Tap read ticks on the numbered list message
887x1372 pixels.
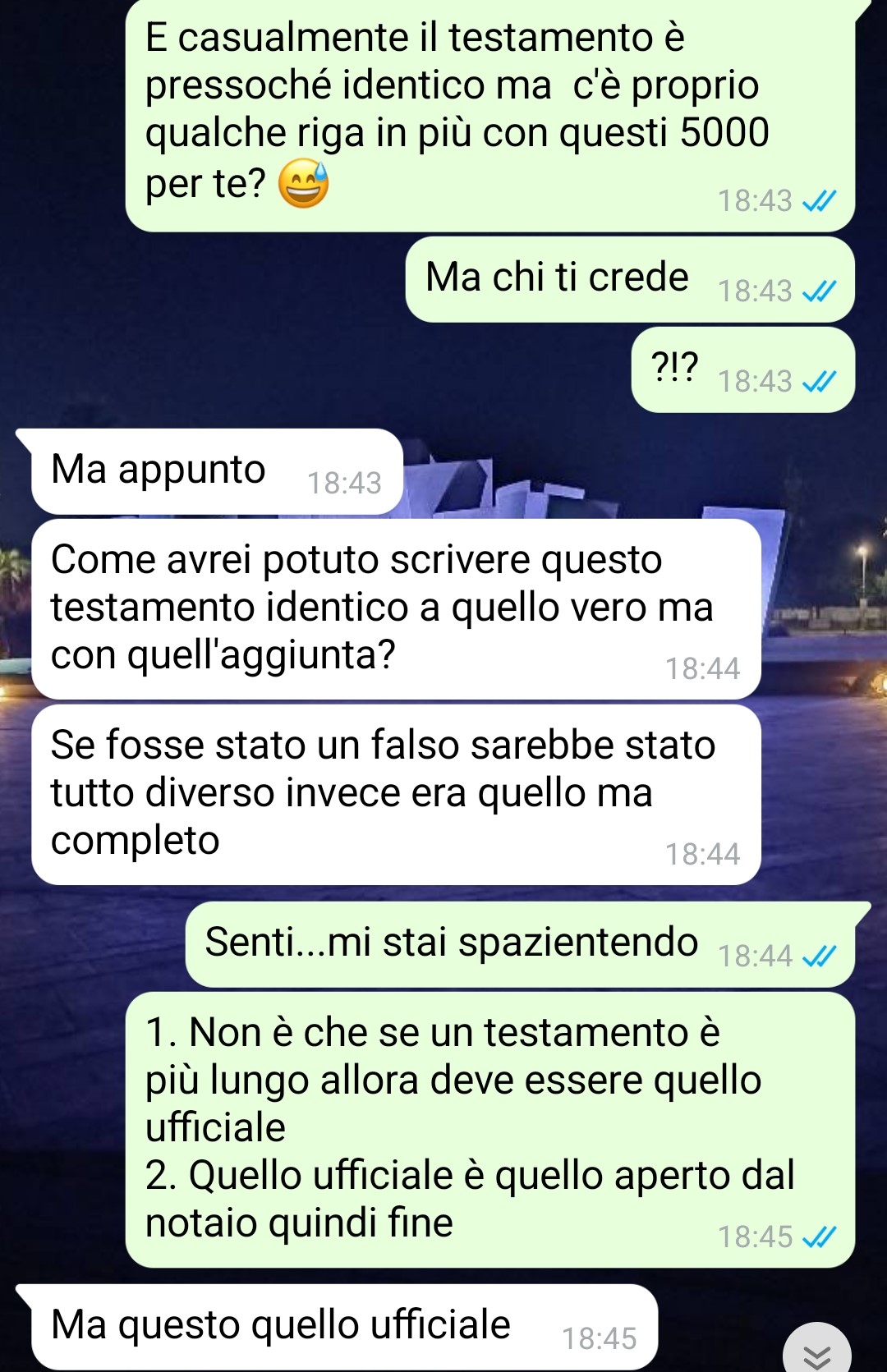click(x=819, y=1237)
